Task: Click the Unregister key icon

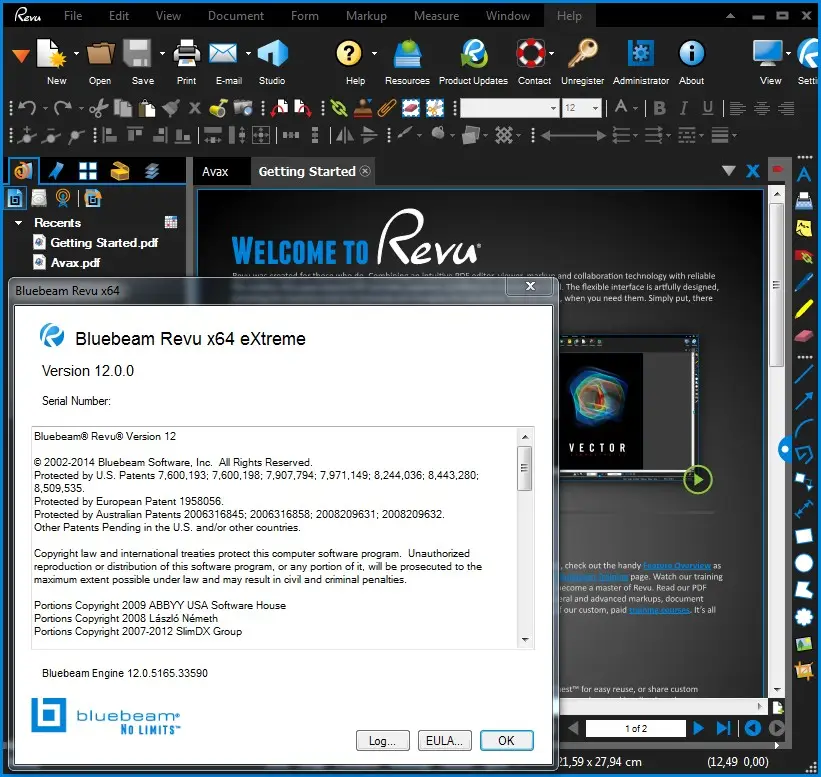Action: [582, 53]
